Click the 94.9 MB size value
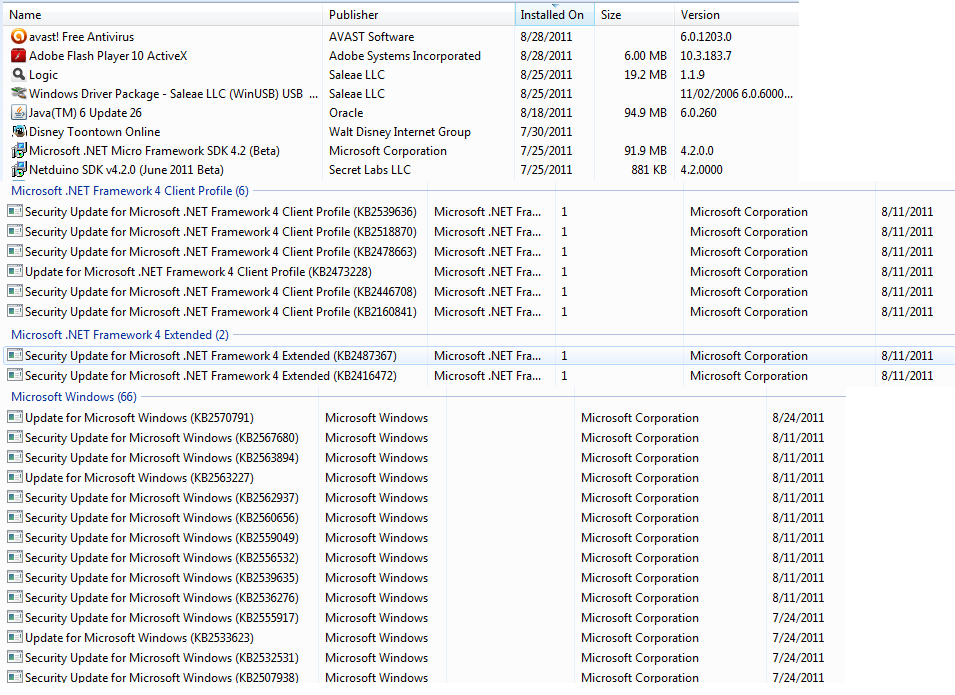 [645, 112]
